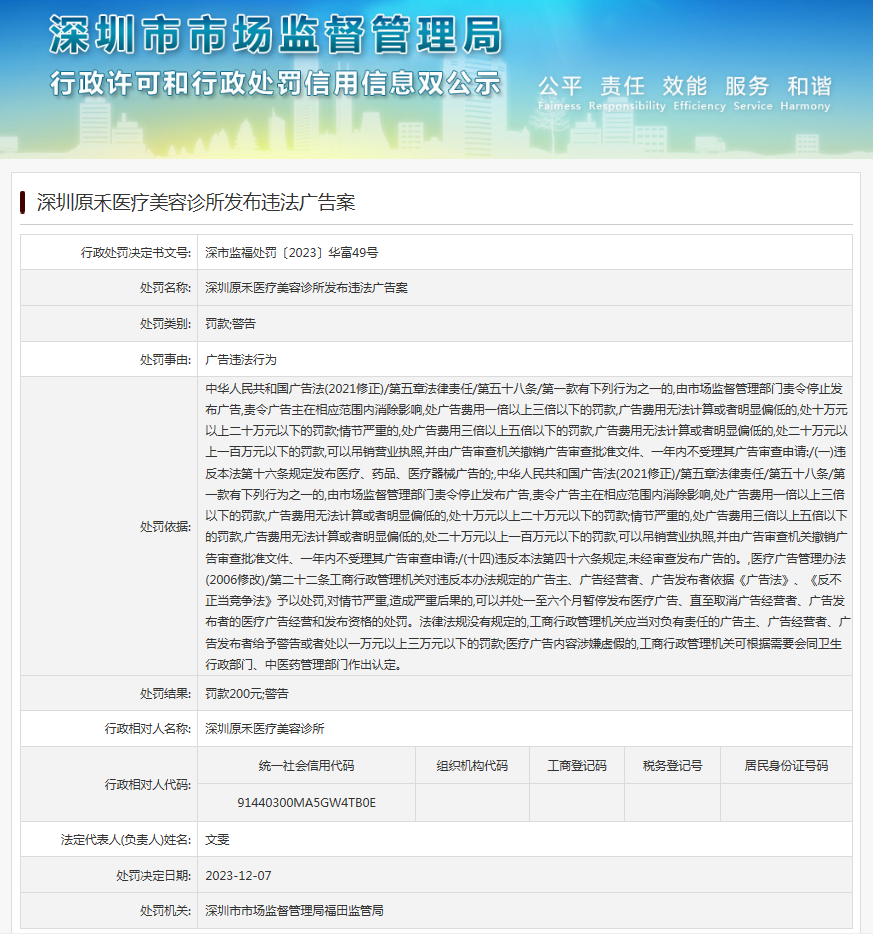Click the 工商登记码 column header
Image resolution: width=873 pixels, height=934 pixels.
tap(577, 765)
